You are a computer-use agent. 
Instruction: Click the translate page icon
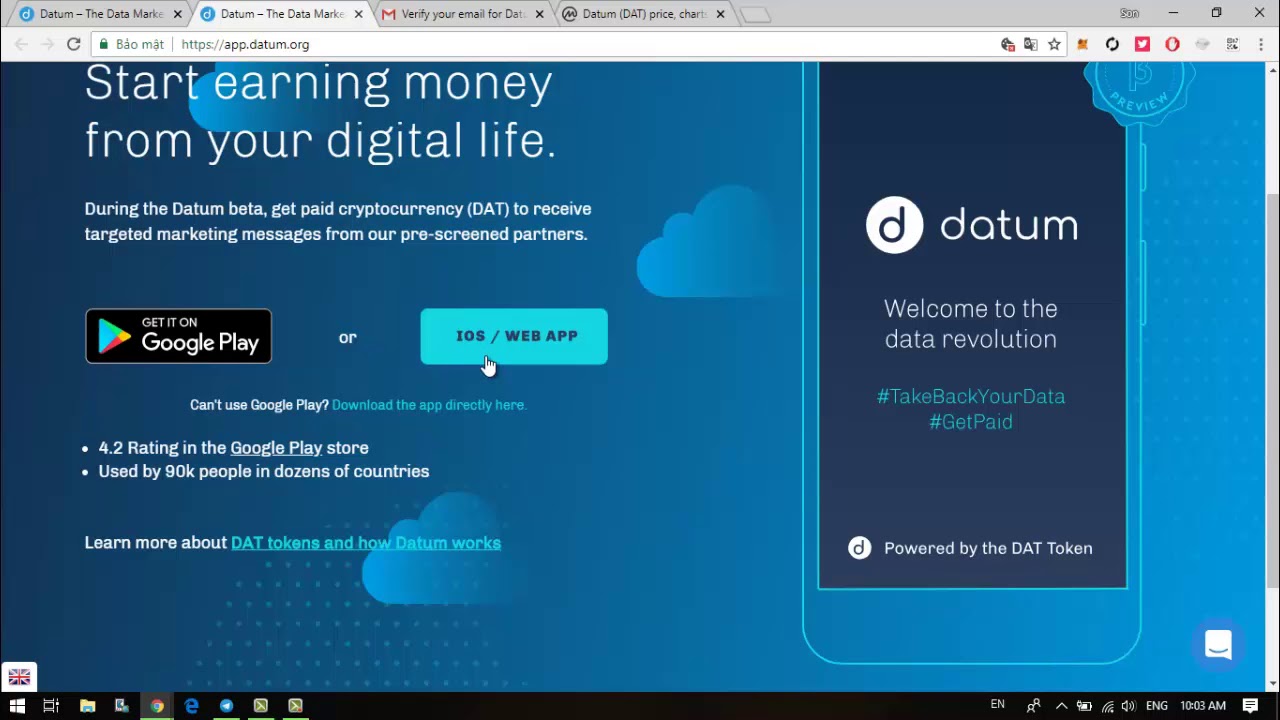[x=1031, y=44]
